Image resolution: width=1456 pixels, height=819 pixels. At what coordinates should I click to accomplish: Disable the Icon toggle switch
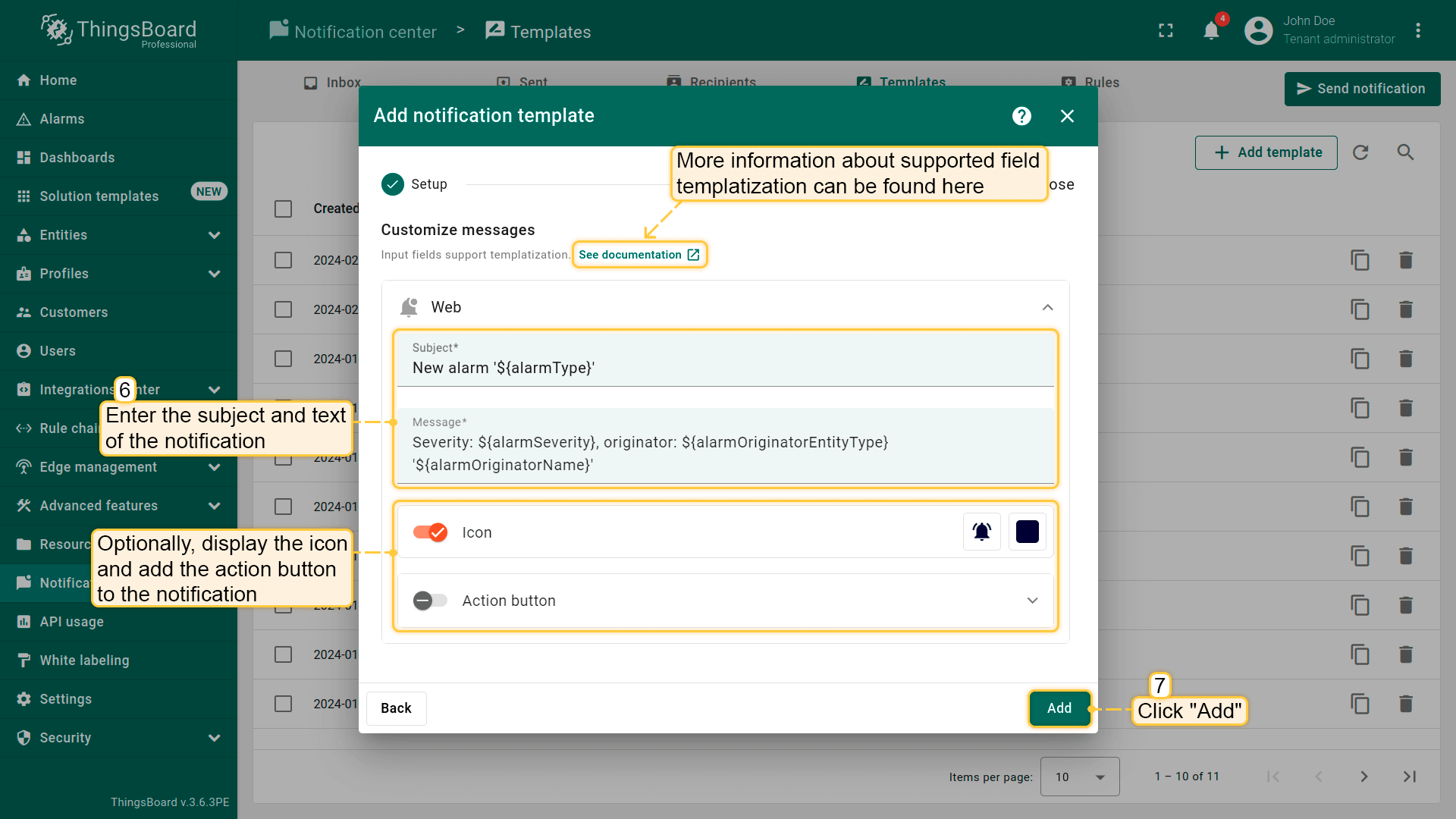430,532
